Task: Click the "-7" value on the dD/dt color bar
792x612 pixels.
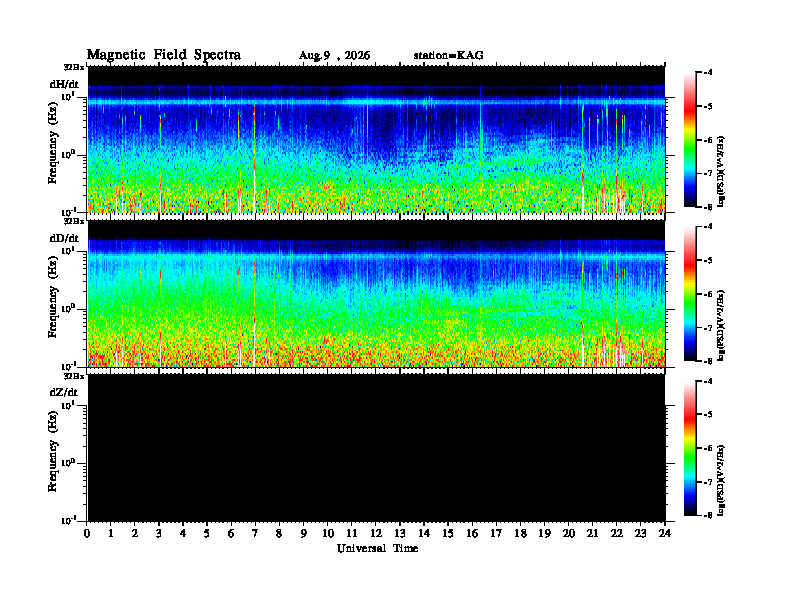Action: click(708, 328)
